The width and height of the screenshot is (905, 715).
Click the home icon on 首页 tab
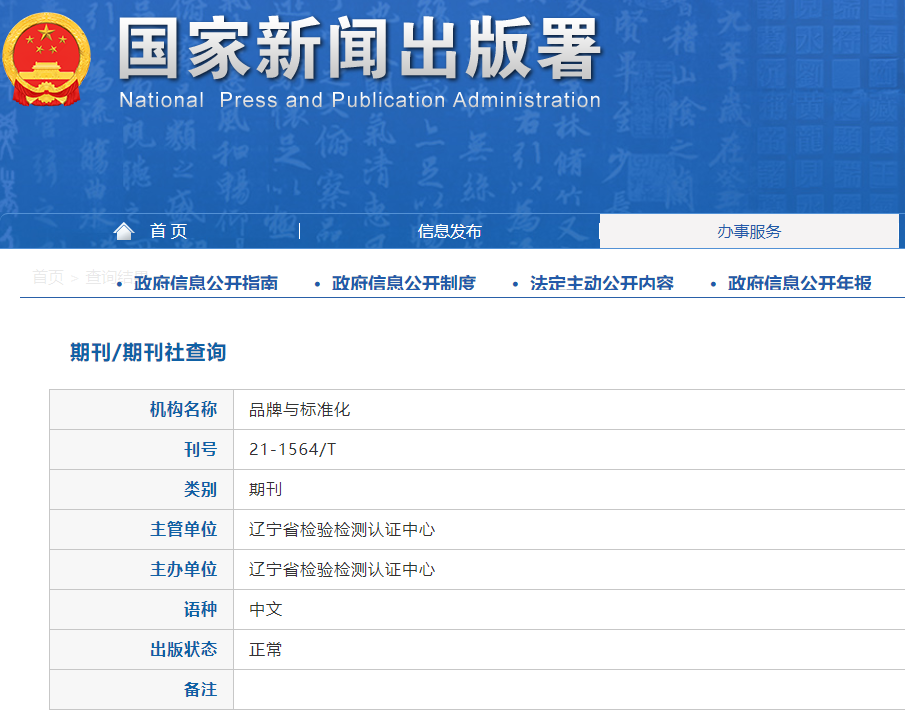point(122,230)
